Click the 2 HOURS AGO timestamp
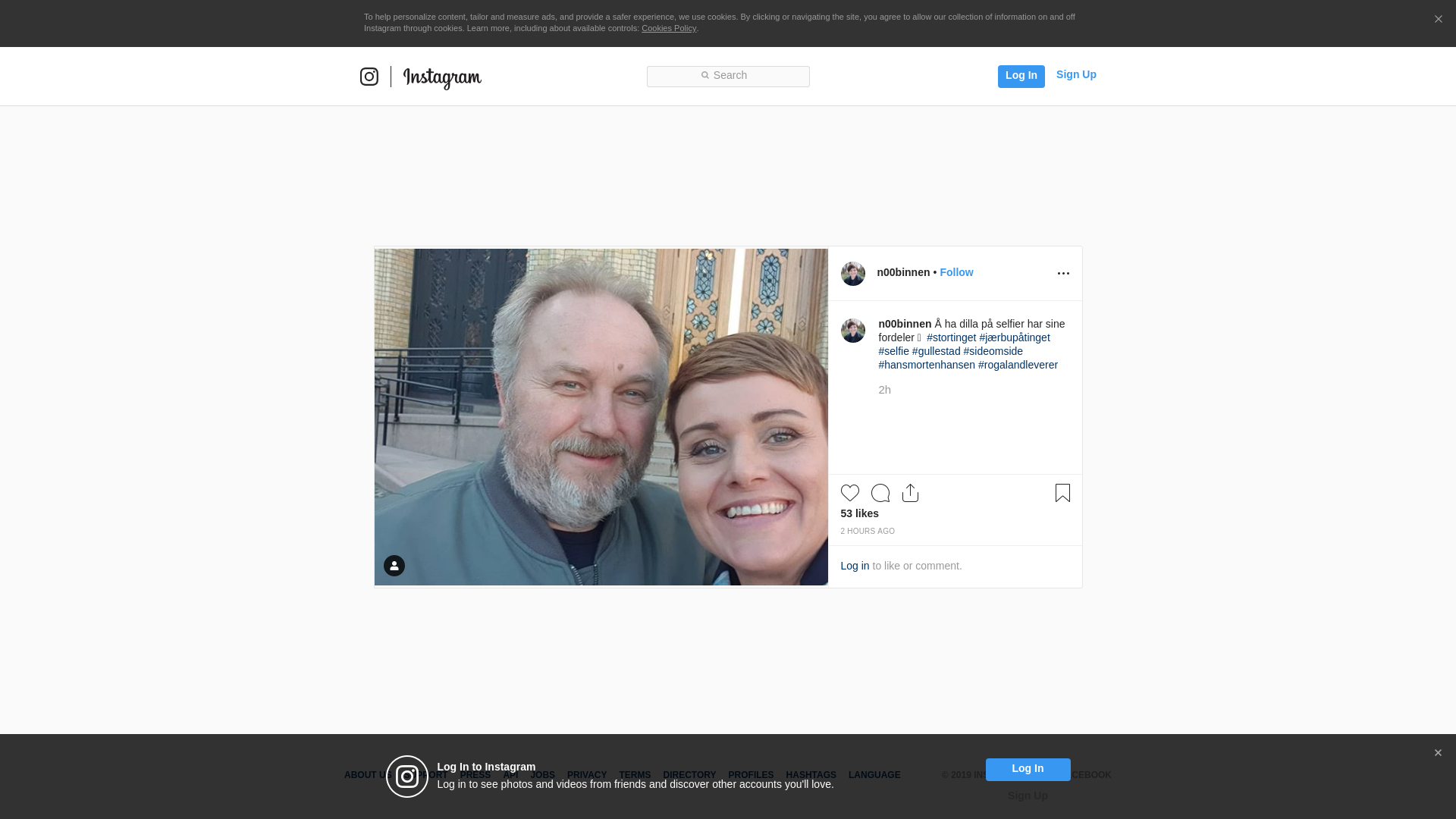The width and height of the screenshot is (1456, 819). coord(868,532)
